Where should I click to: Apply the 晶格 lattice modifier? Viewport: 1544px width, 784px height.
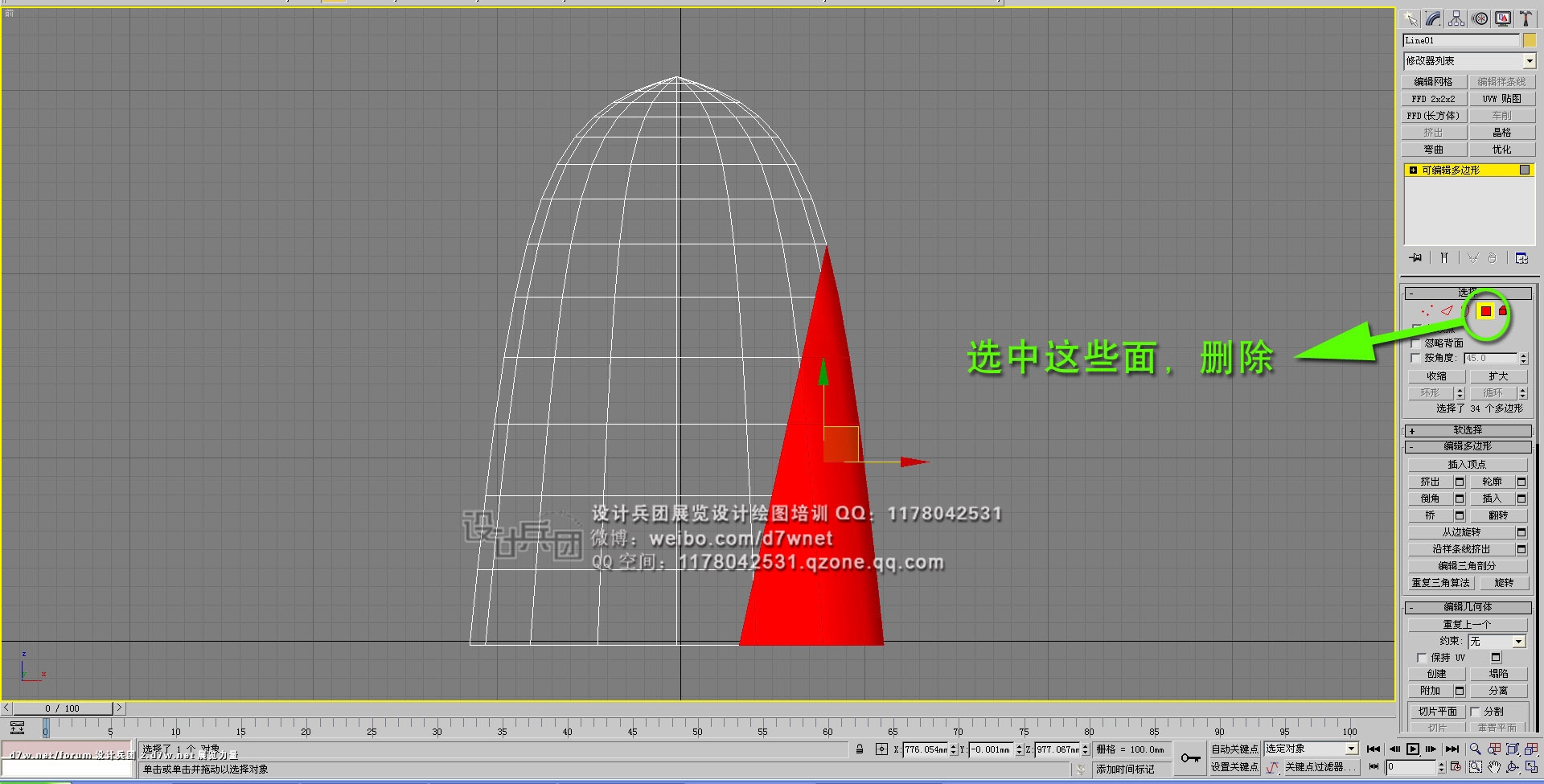click(x=1502, y=133)
